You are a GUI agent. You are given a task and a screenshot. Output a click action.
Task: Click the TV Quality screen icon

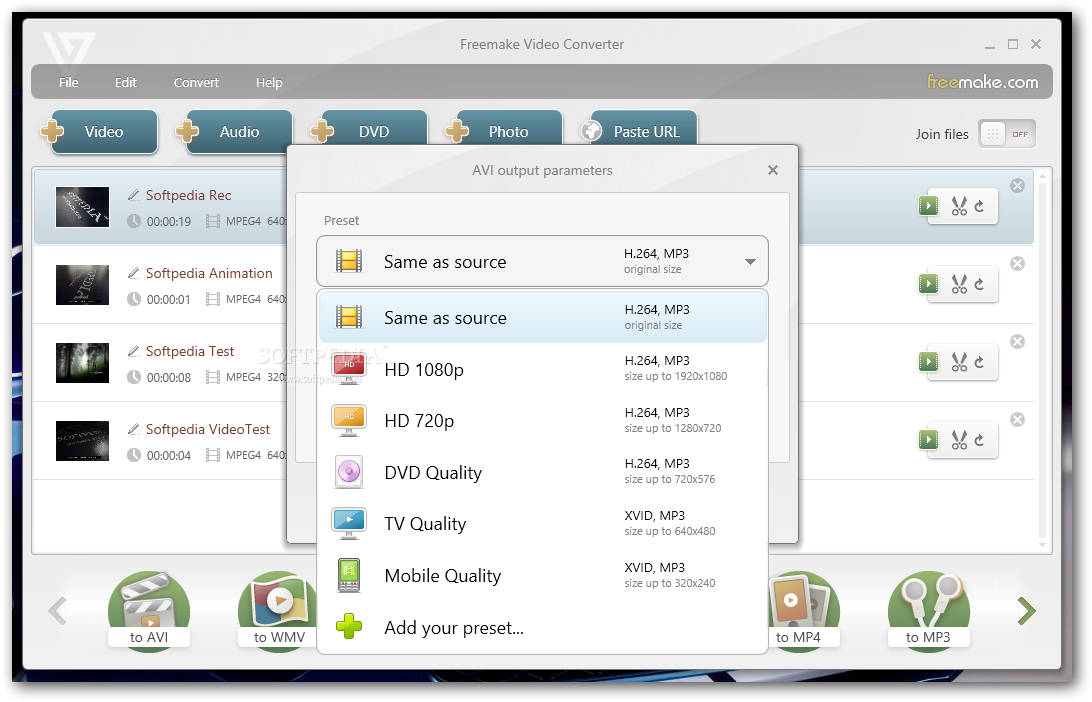(x=349, y=524)
